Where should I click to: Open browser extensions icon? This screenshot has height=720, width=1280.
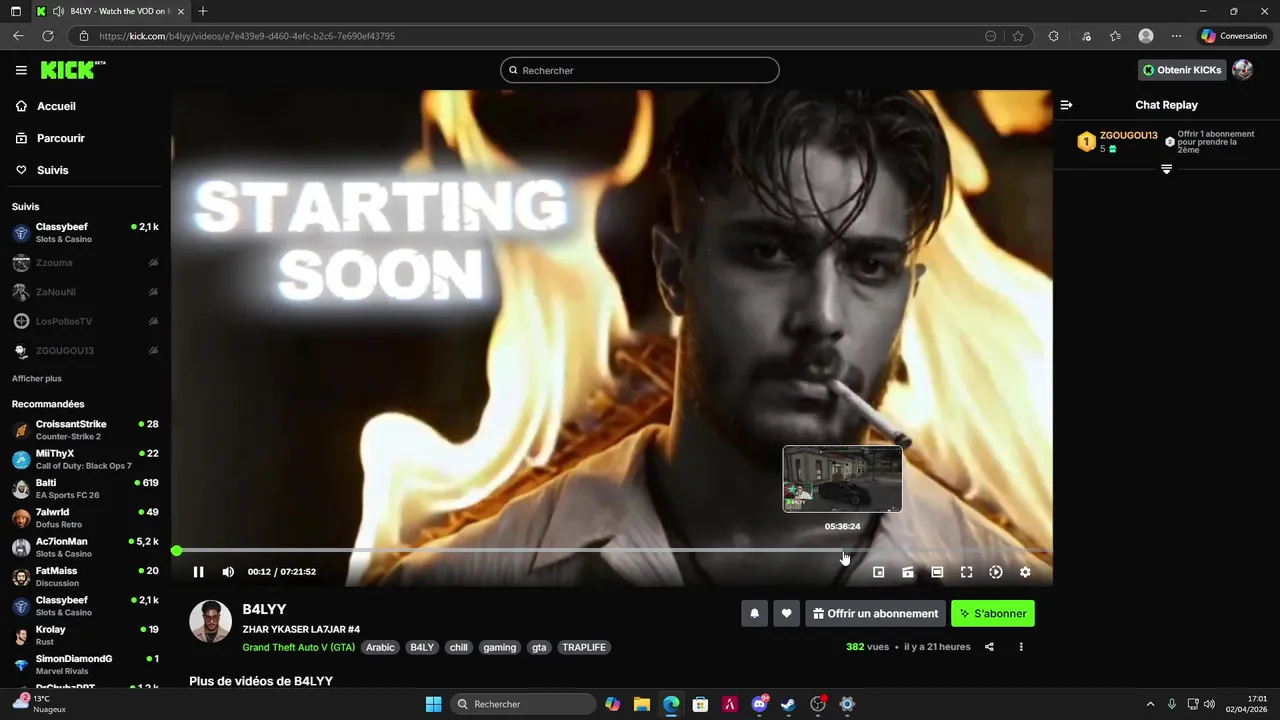(x=1053, y=36)
